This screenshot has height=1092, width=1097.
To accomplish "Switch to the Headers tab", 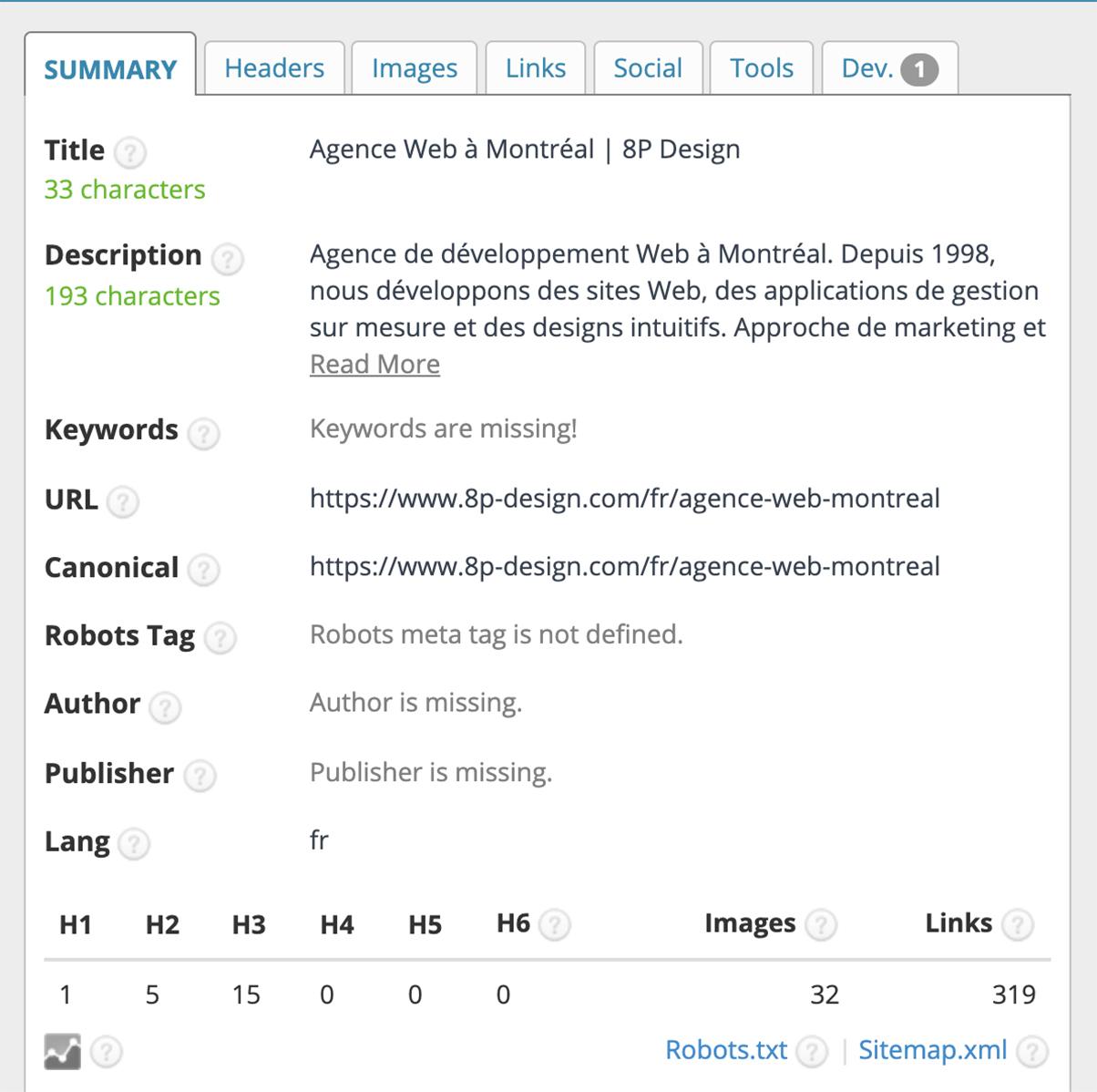I will [274, 67].
